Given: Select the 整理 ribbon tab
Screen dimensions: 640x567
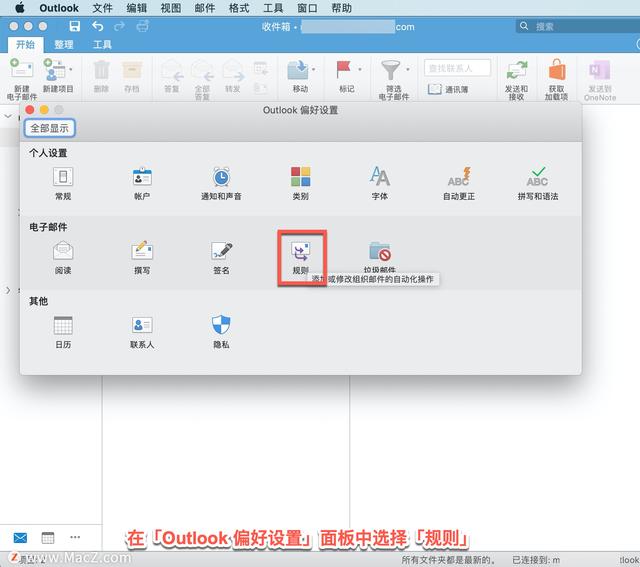Looking at the screenshot, I should pos(64,44).
